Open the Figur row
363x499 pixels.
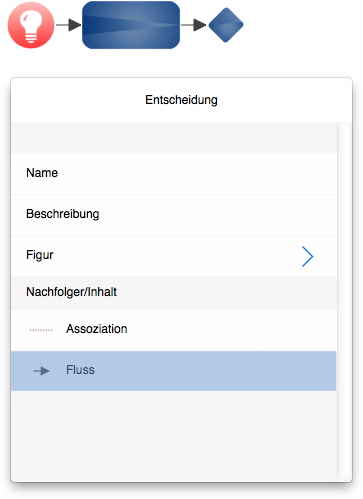(x=174, y=256)
